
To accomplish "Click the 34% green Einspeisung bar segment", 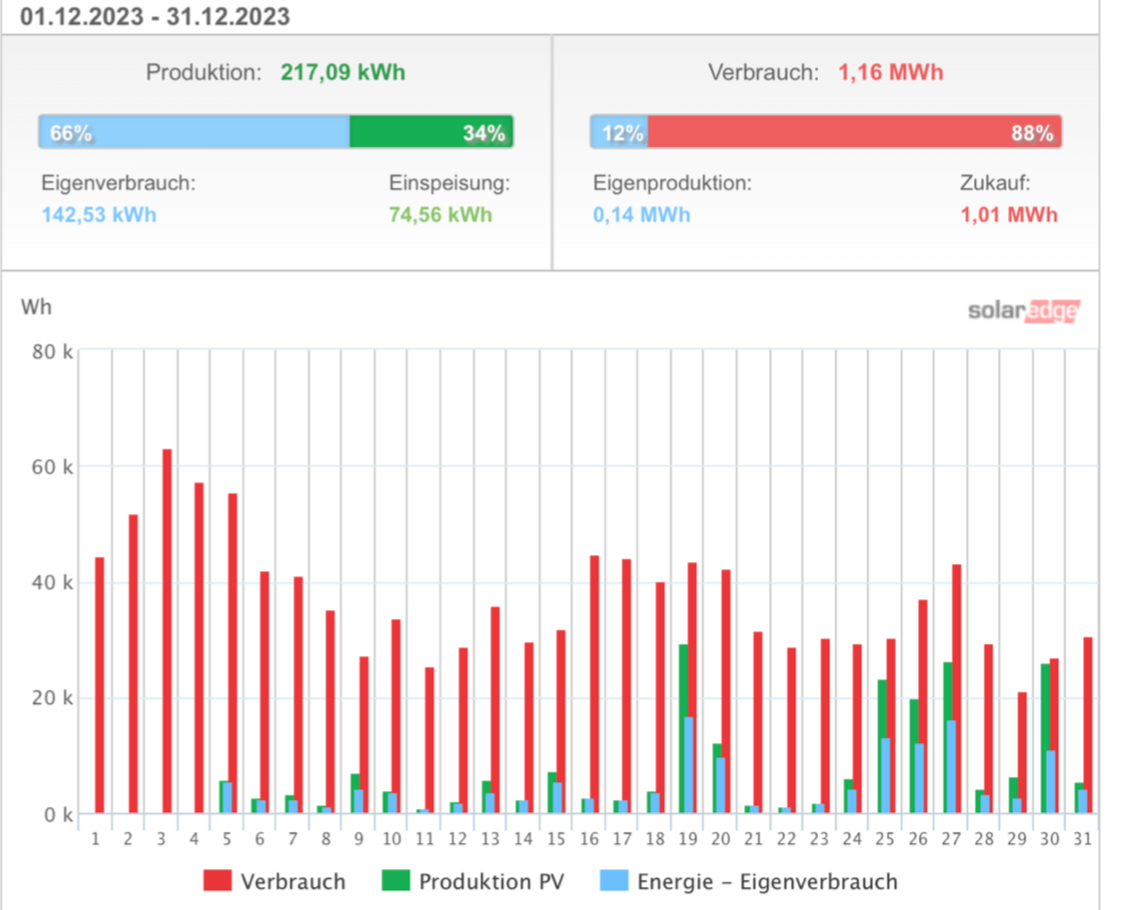I will click(431, 132).
